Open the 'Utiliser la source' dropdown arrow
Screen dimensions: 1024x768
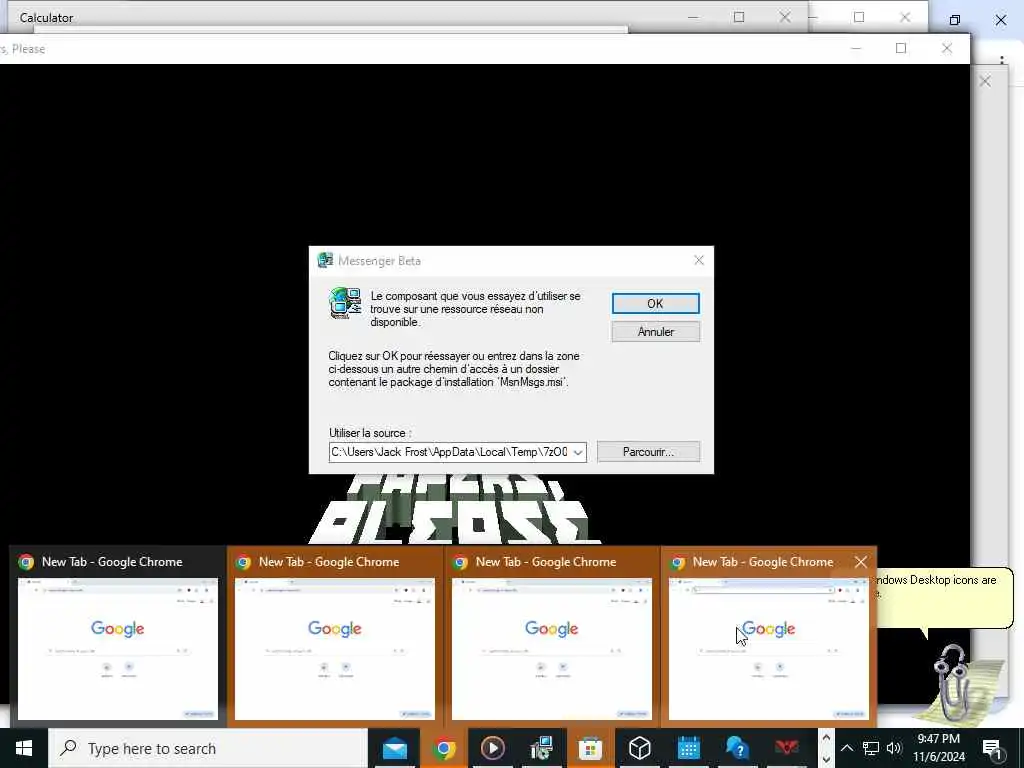578,452
